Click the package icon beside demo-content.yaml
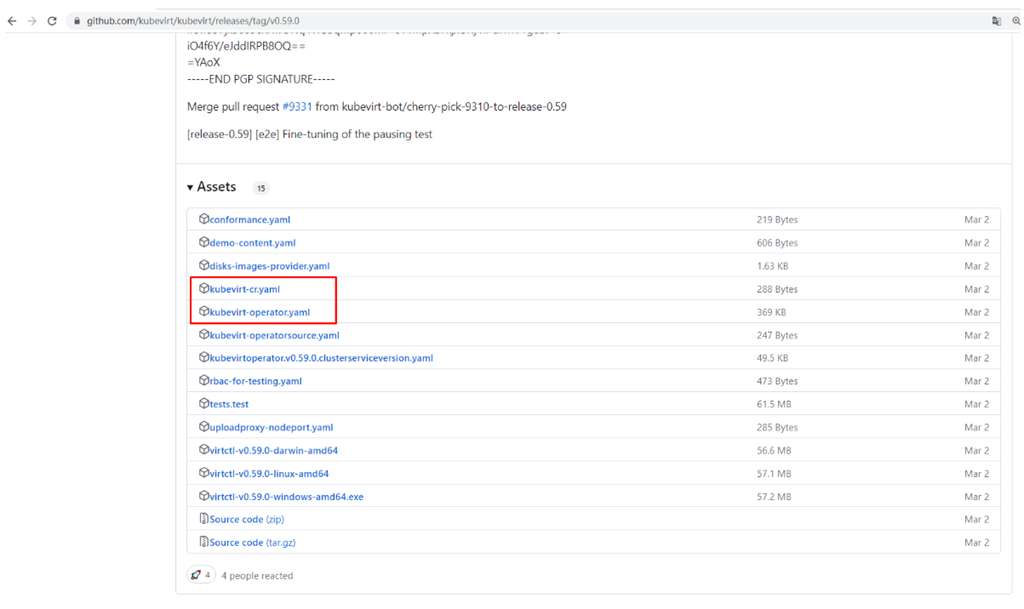The image size is (1024, 609). 204,242
